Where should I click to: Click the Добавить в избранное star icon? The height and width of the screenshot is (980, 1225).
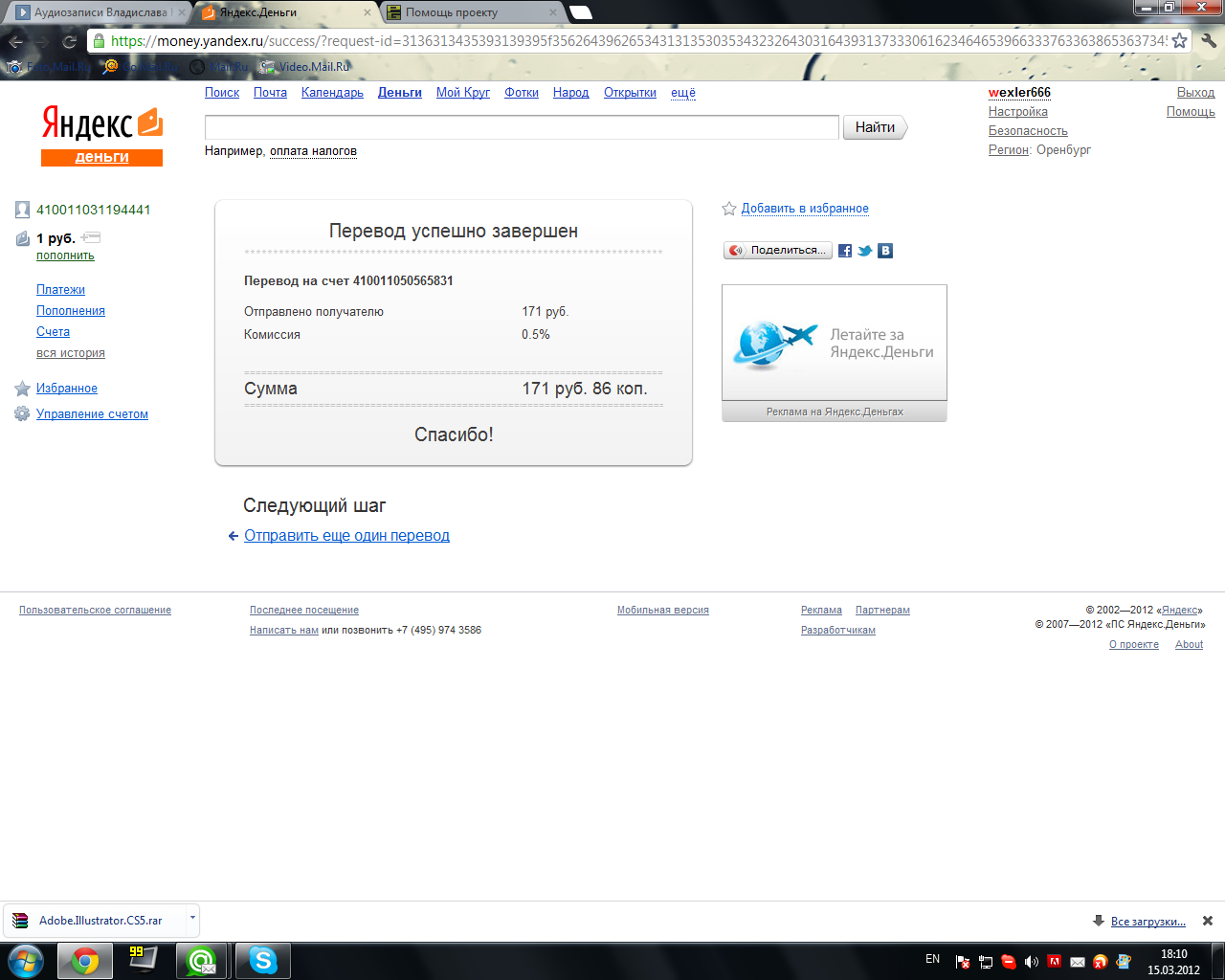pyautogui.click(x=729, y=209)
